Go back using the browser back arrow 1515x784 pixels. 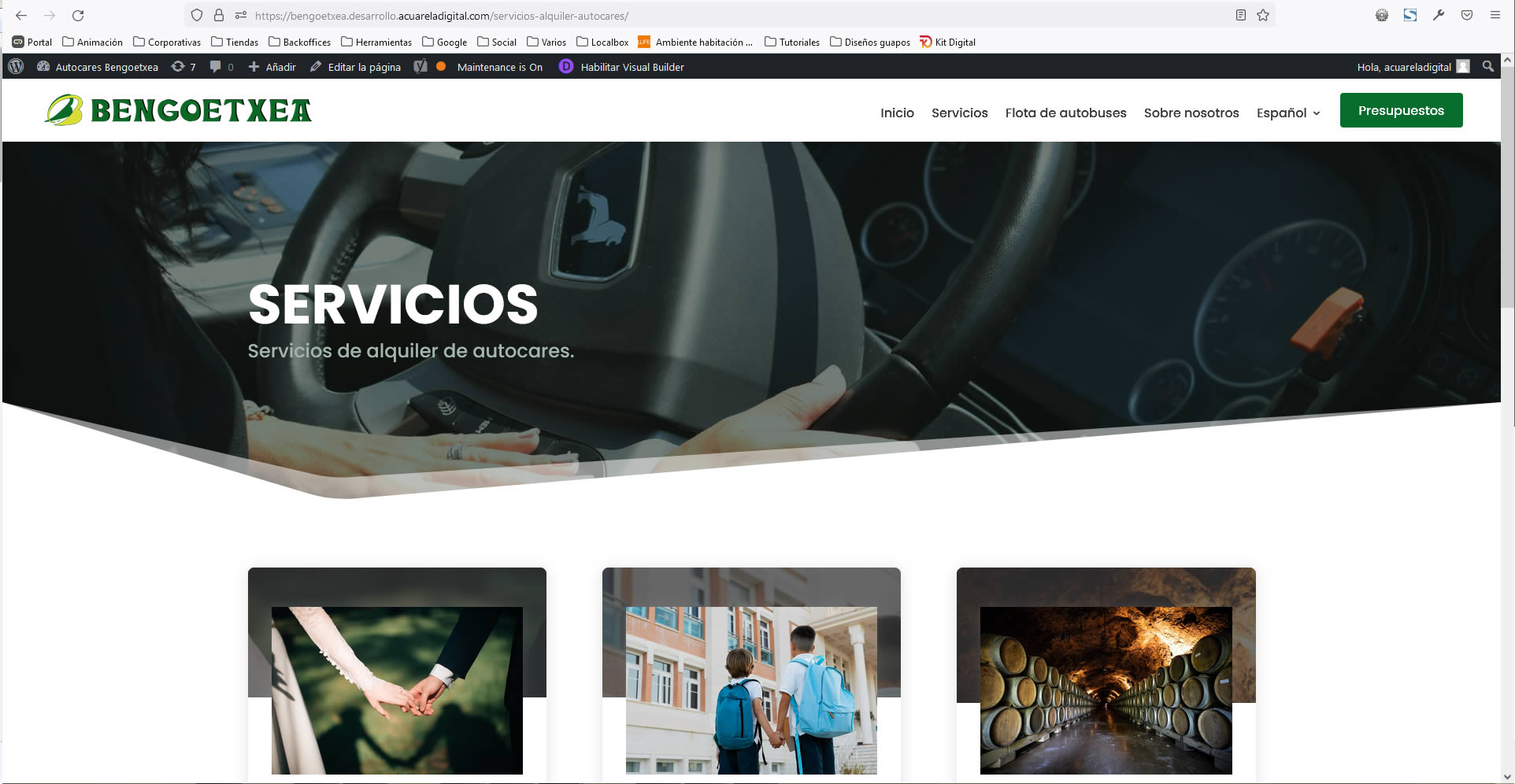tap(21, 15)
